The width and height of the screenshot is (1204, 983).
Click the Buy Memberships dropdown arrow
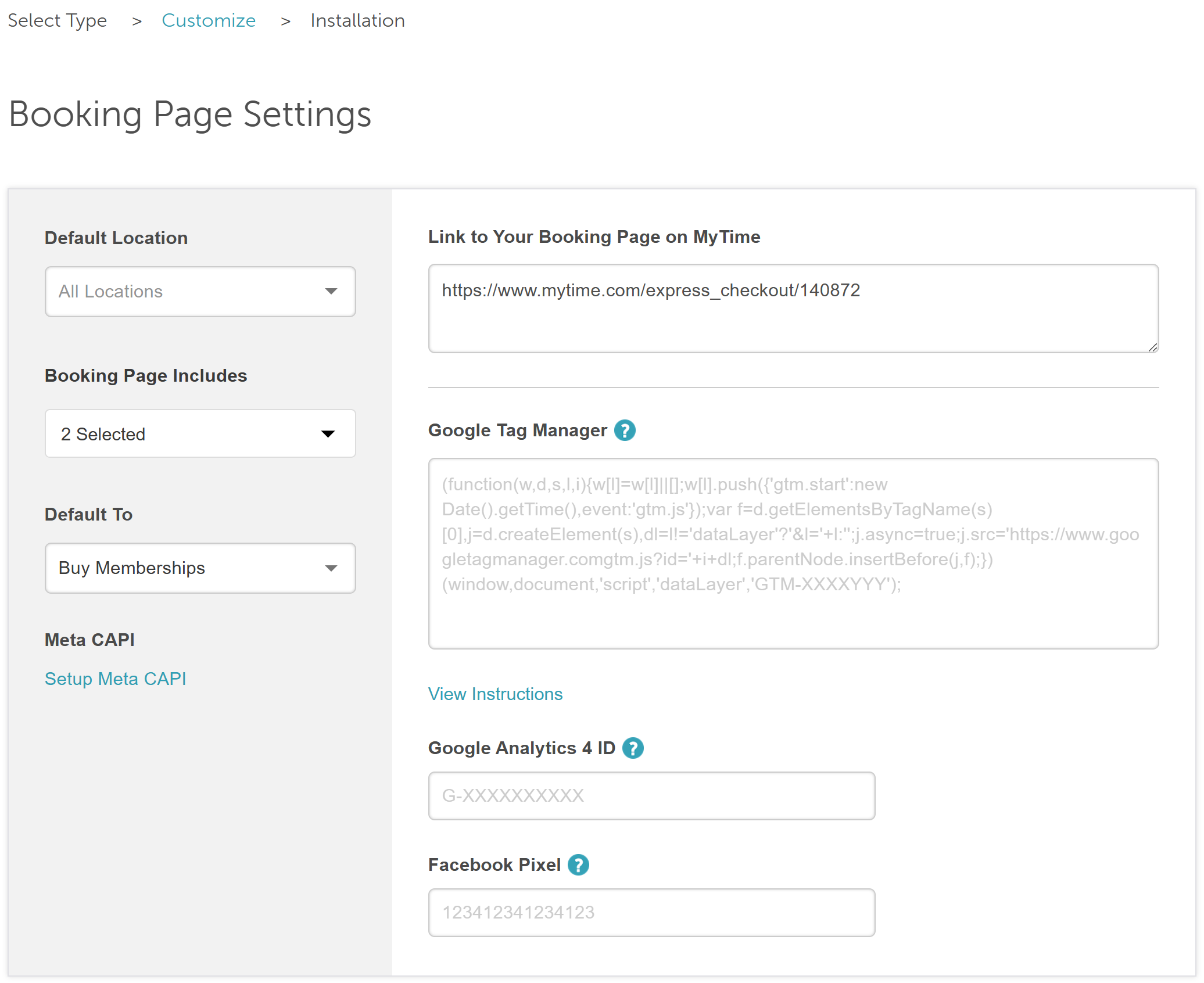(331, 568)
